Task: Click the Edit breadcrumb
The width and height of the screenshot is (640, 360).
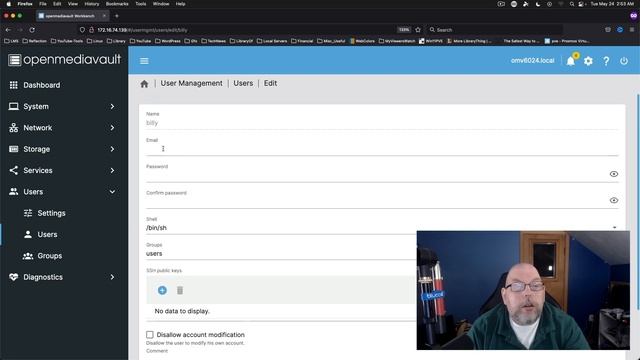Action: coord(270,83)
